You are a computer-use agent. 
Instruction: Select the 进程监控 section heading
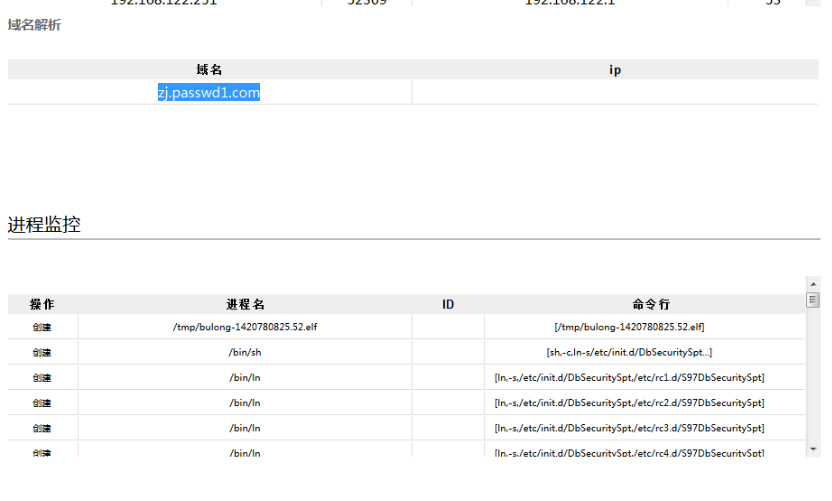(44, 224)
